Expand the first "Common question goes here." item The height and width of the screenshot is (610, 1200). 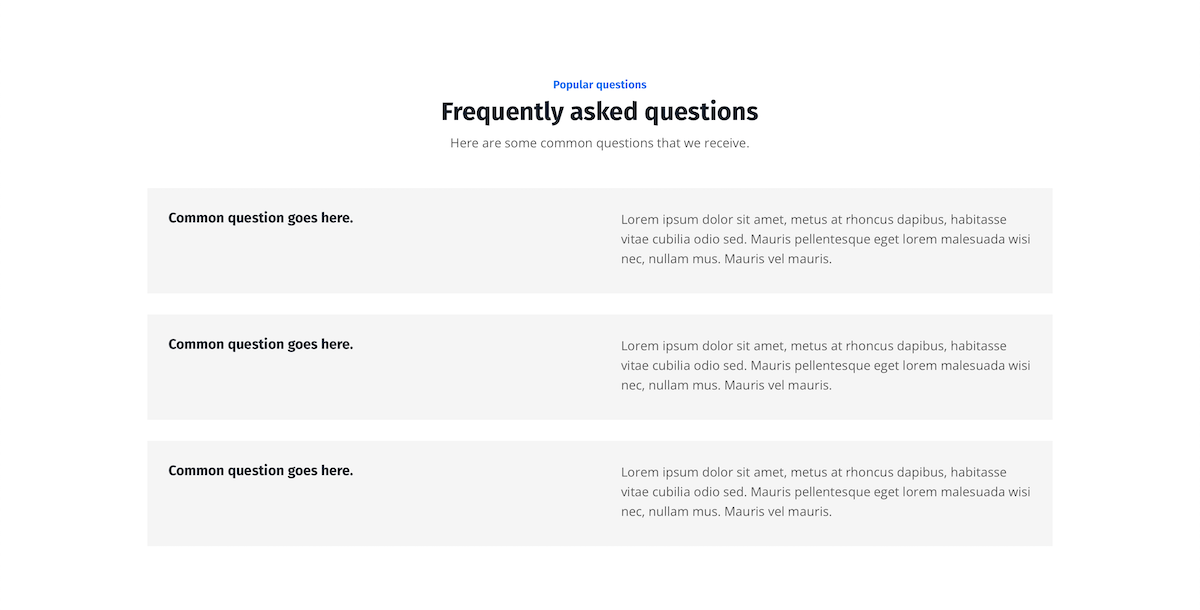coord(260,218)
